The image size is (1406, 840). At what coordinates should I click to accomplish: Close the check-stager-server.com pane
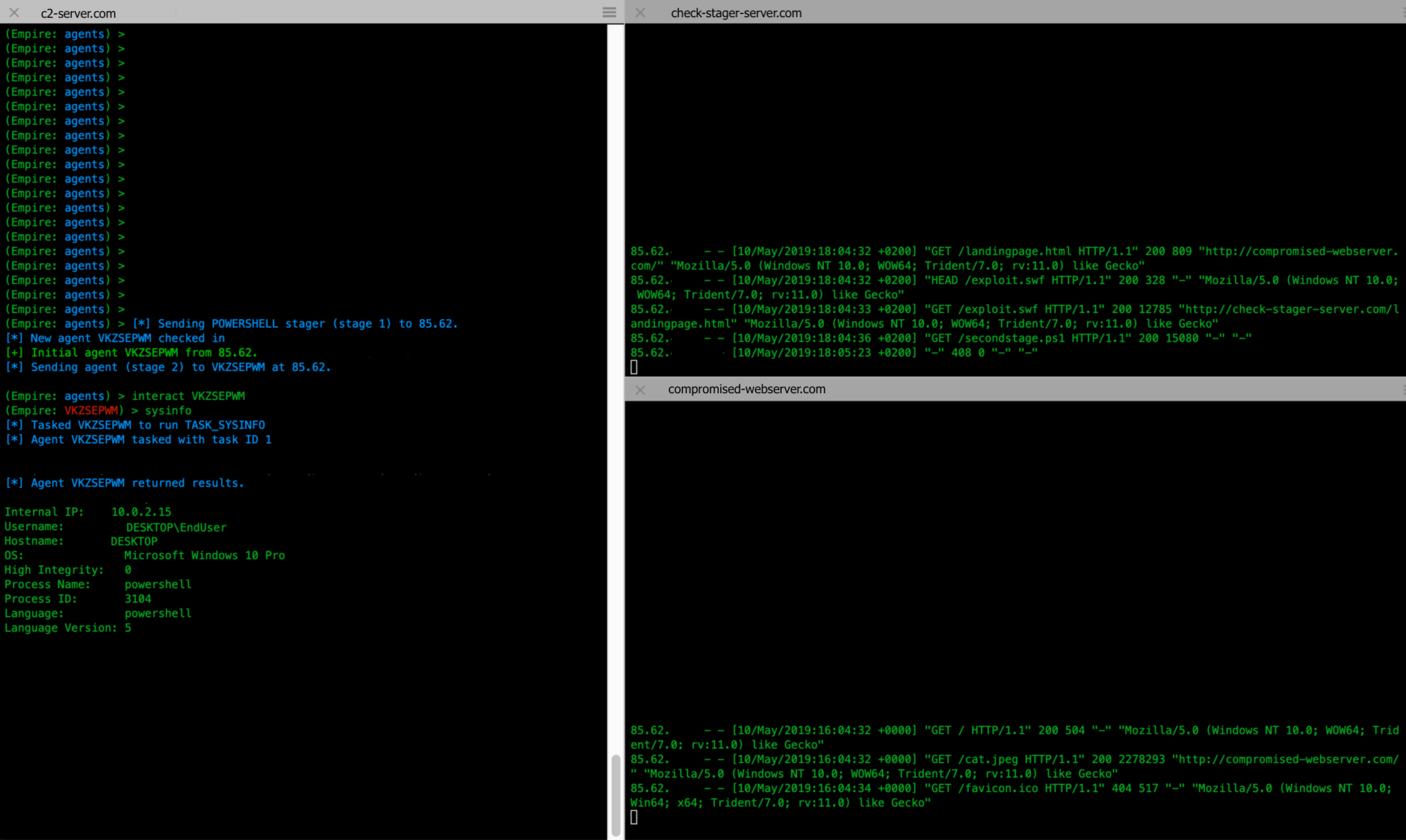(x=640, y=12)
